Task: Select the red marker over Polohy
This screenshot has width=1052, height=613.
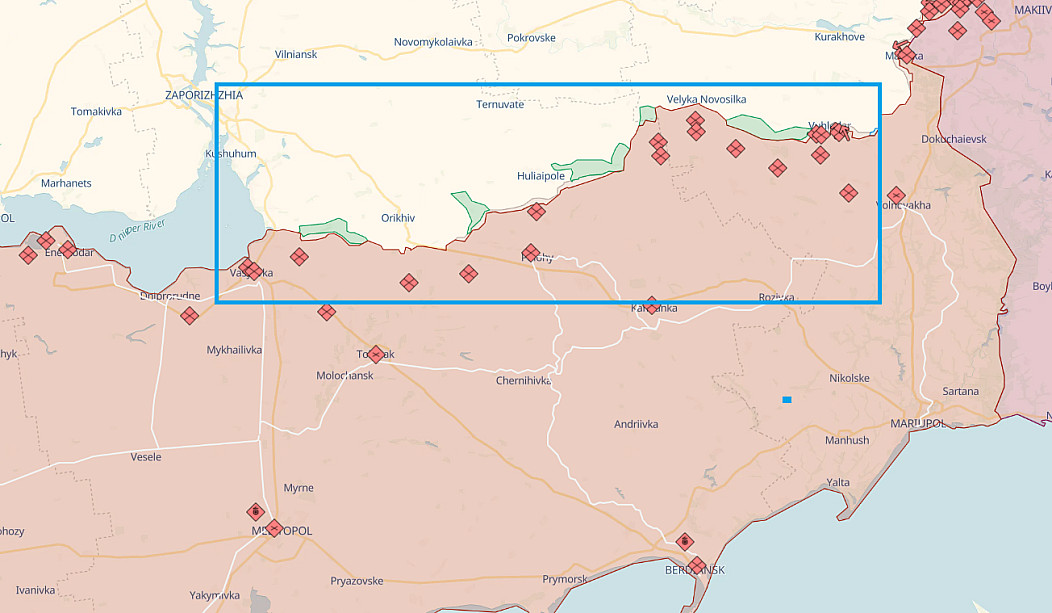Action: [x=531, y=253]
